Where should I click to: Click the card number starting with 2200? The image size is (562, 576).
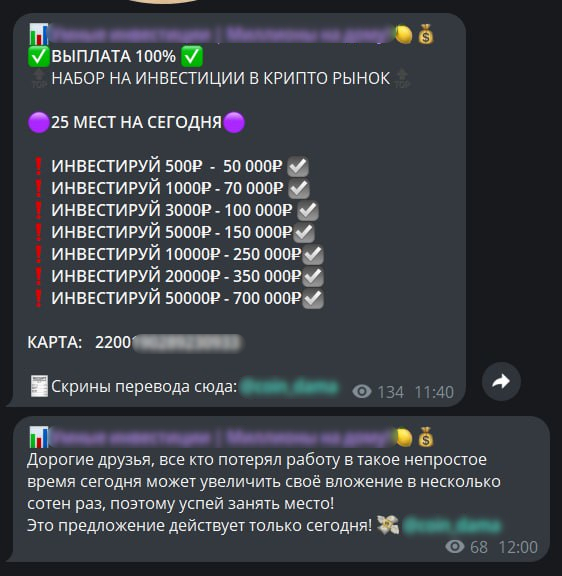click(x=168, y=343)
